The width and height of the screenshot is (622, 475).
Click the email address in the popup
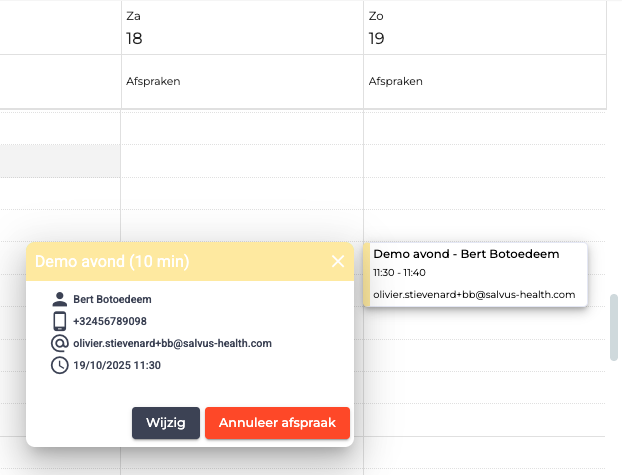[x=172, y=343]
